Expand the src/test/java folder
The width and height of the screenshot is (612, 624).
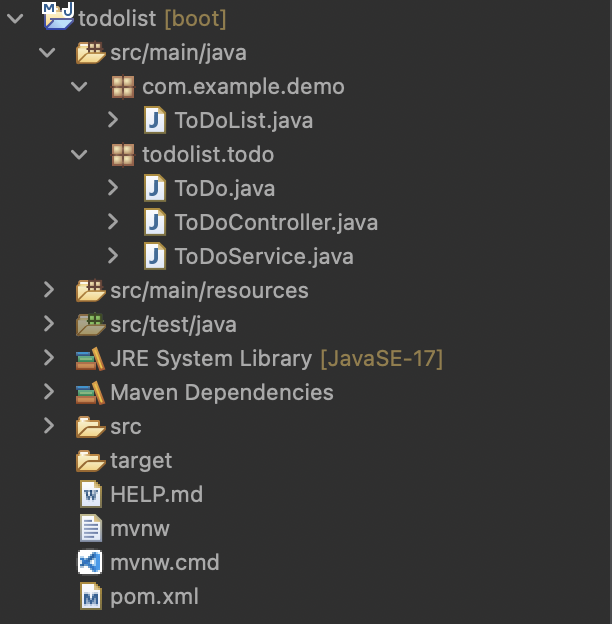49,324
